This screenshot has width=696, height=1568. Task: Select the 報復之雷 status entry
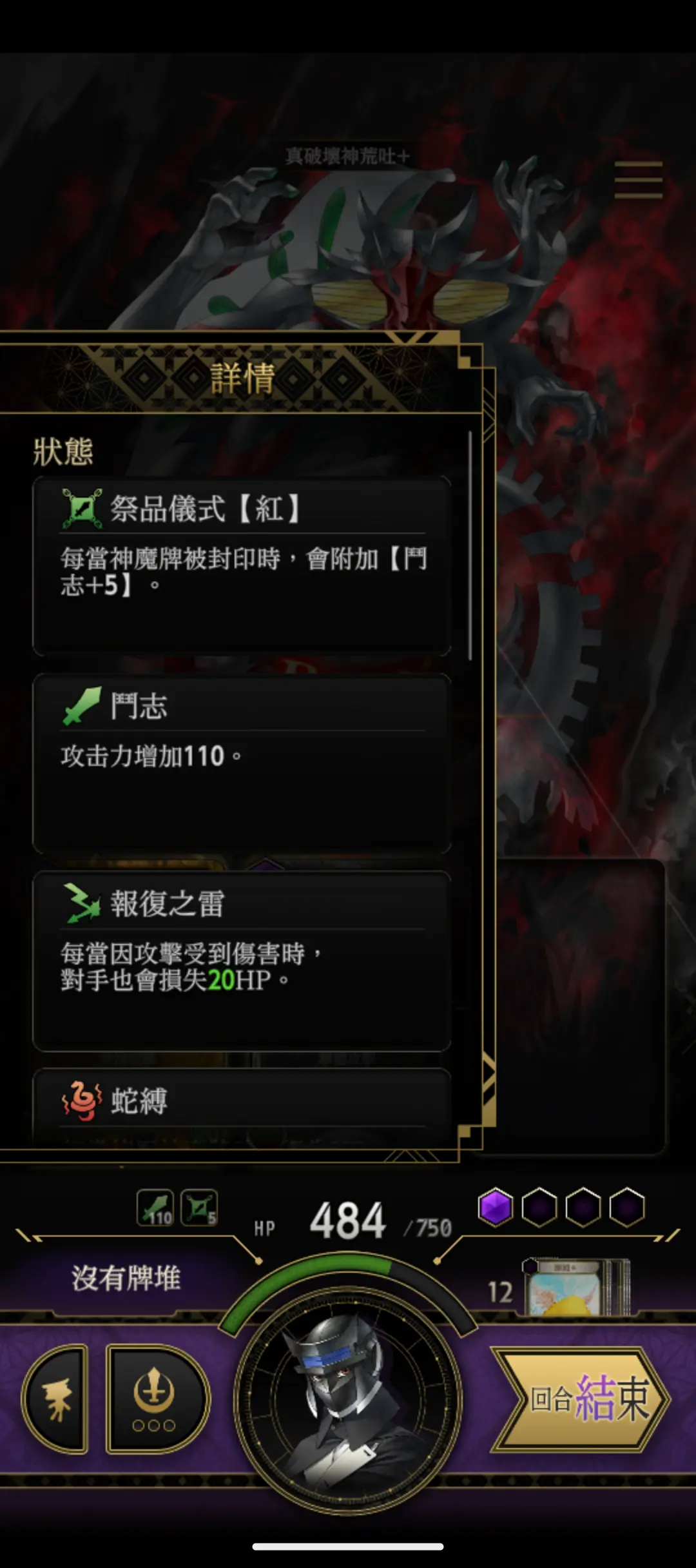[242, 961]
